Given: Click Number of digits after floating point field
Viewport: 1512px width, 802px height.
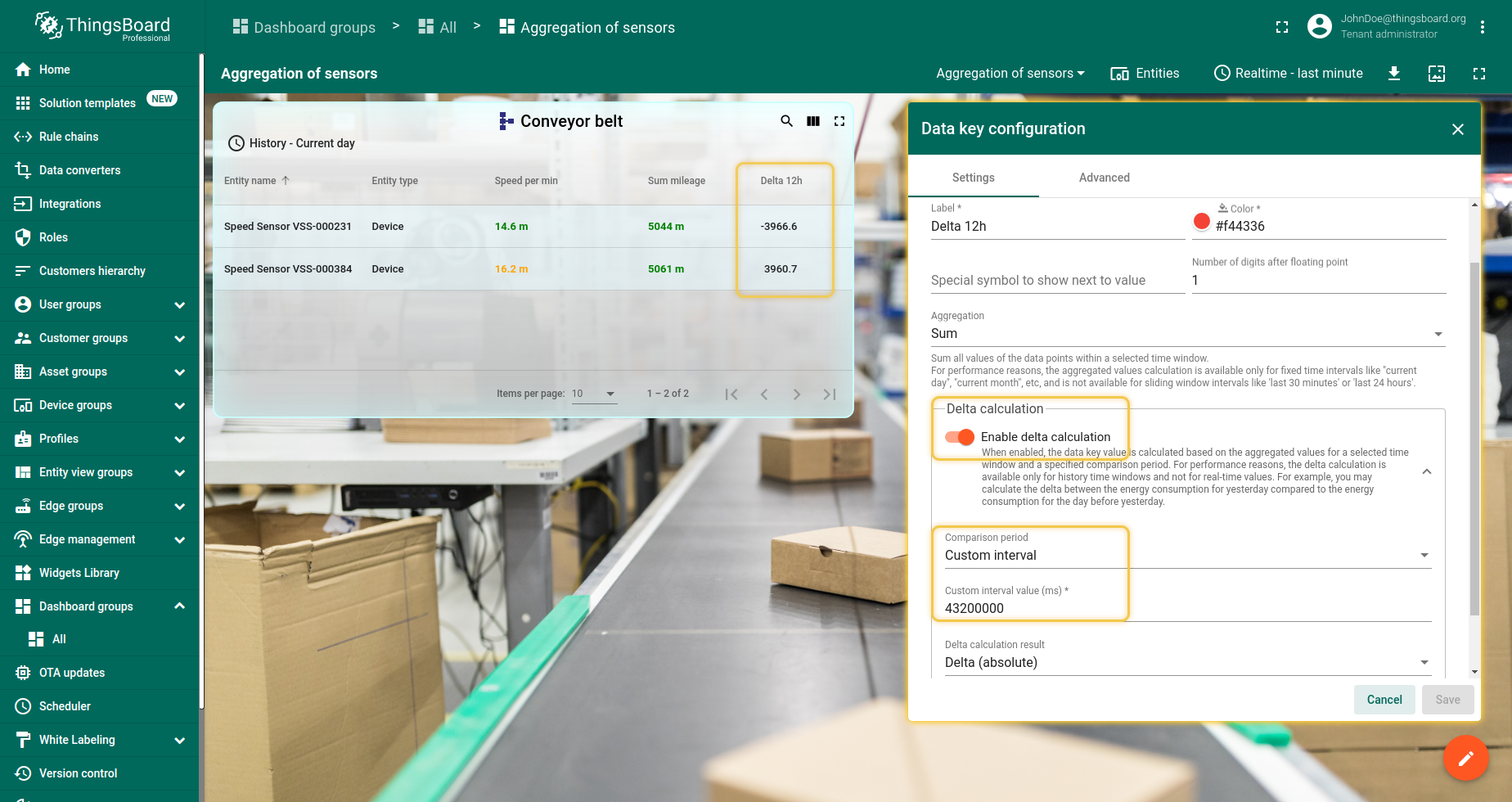Looking at the screenshot, I should (x=1319, y=281).
